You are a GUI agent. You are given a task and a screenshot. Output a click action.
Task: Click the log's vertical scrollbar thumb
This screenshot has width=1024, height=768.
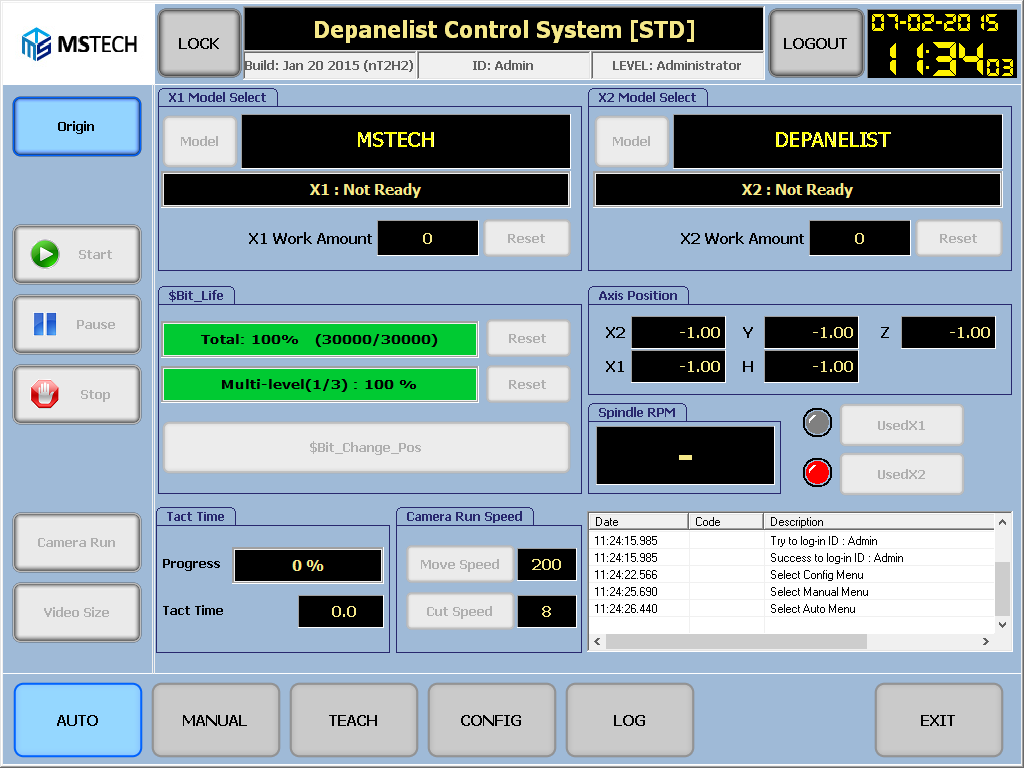(1002, 588)
